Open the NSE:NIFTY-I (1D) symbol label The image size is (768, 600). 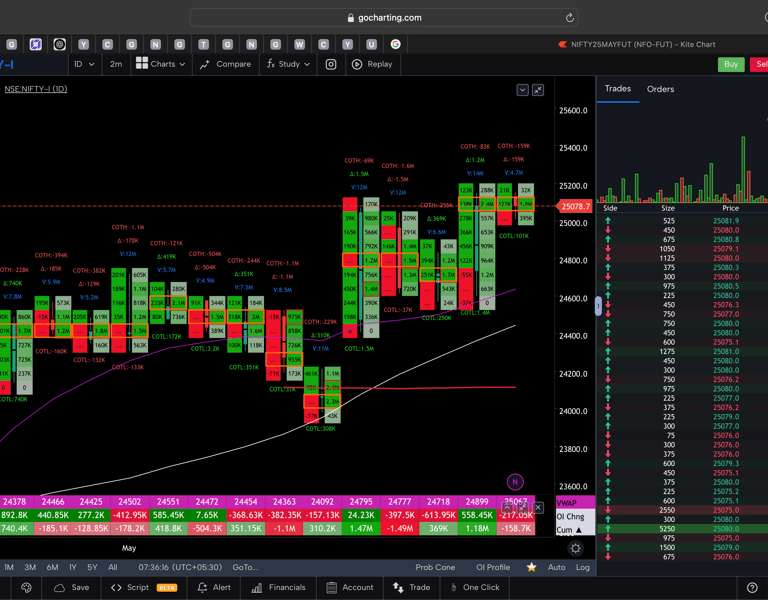(36, 89)
